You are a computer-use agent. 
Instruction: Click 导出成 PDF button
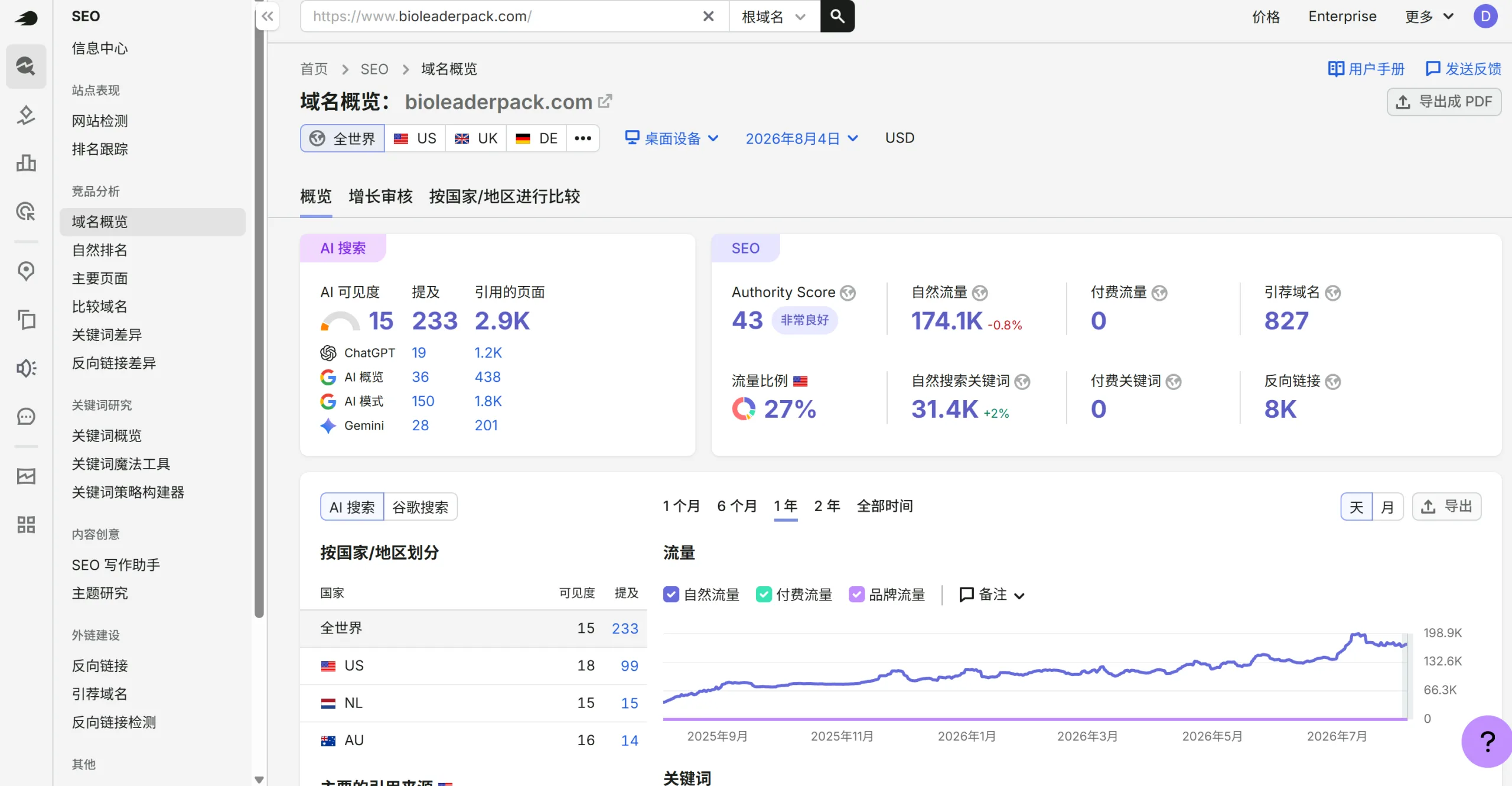[x=1444, y=102]
